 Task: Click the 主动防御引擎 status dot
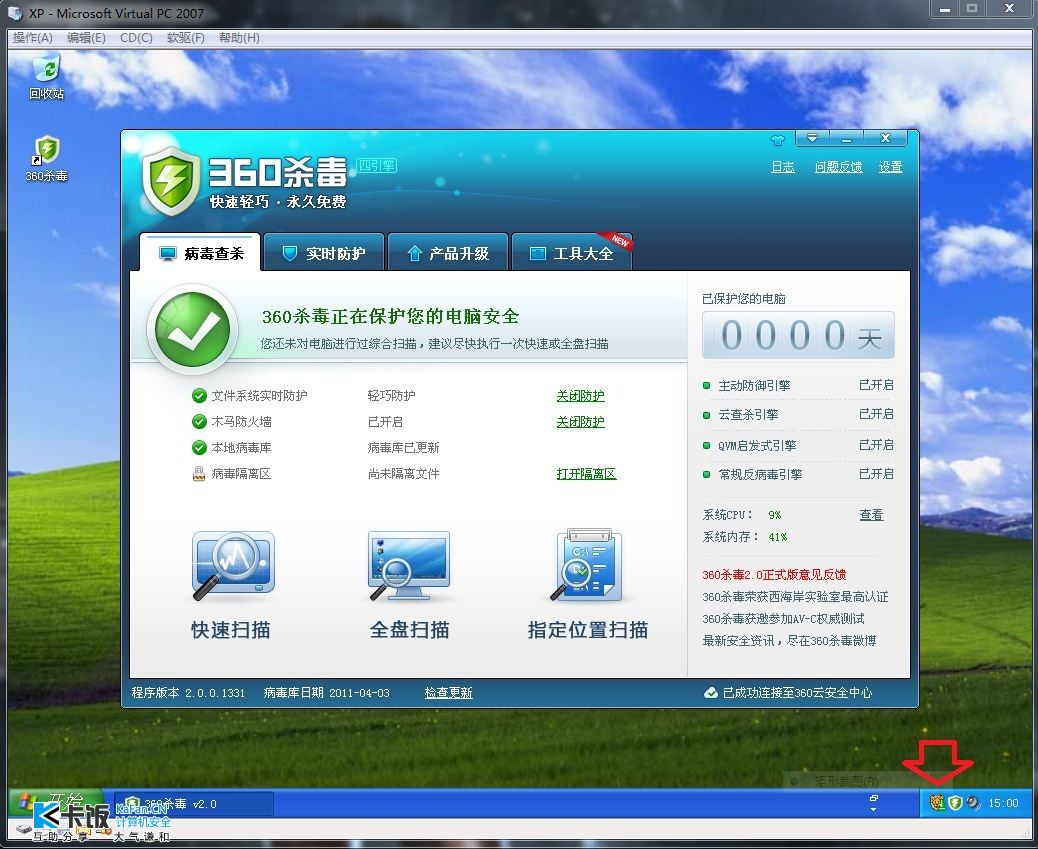706,385
